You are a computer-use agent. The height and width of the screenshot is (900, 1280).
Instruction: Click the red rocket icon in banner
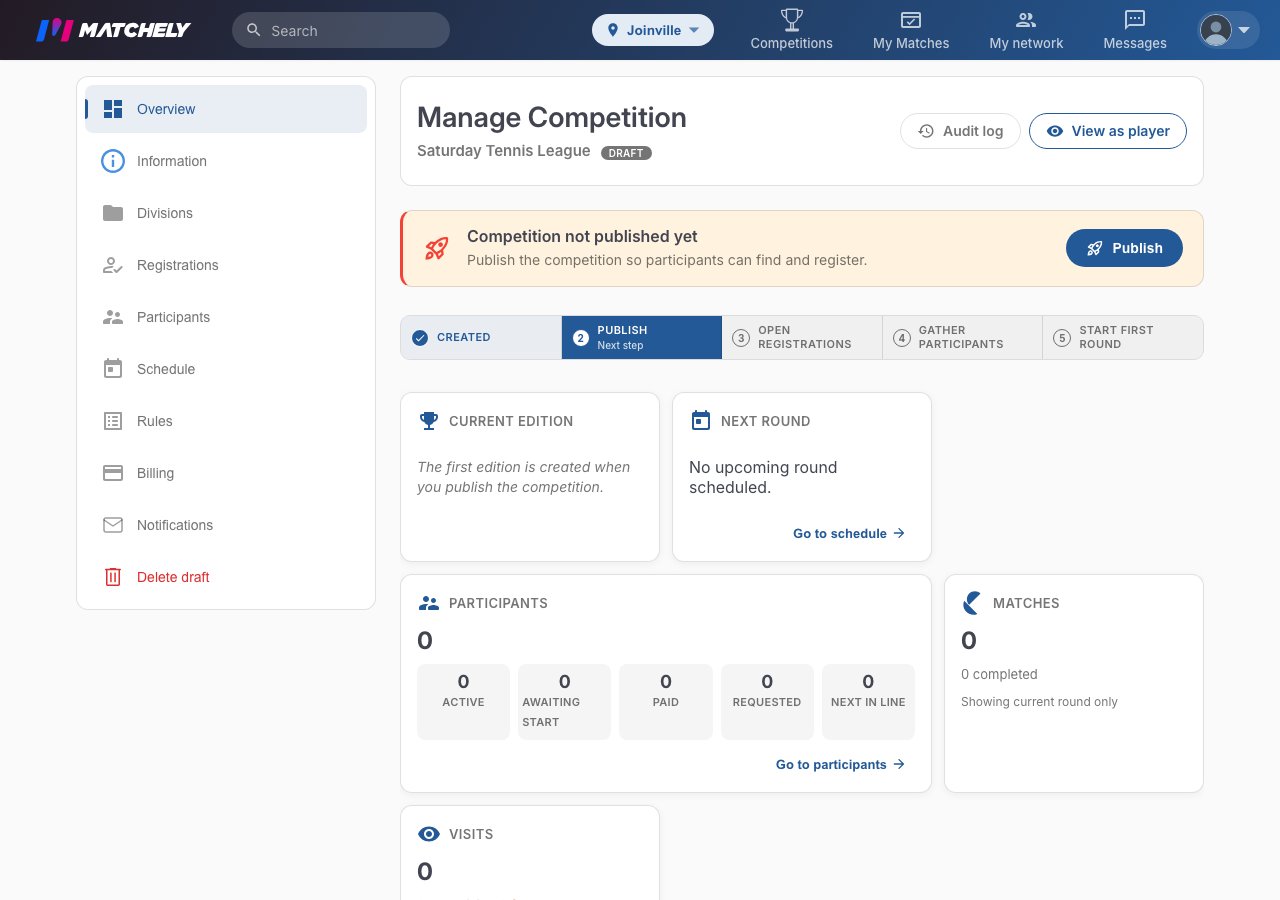436,248
